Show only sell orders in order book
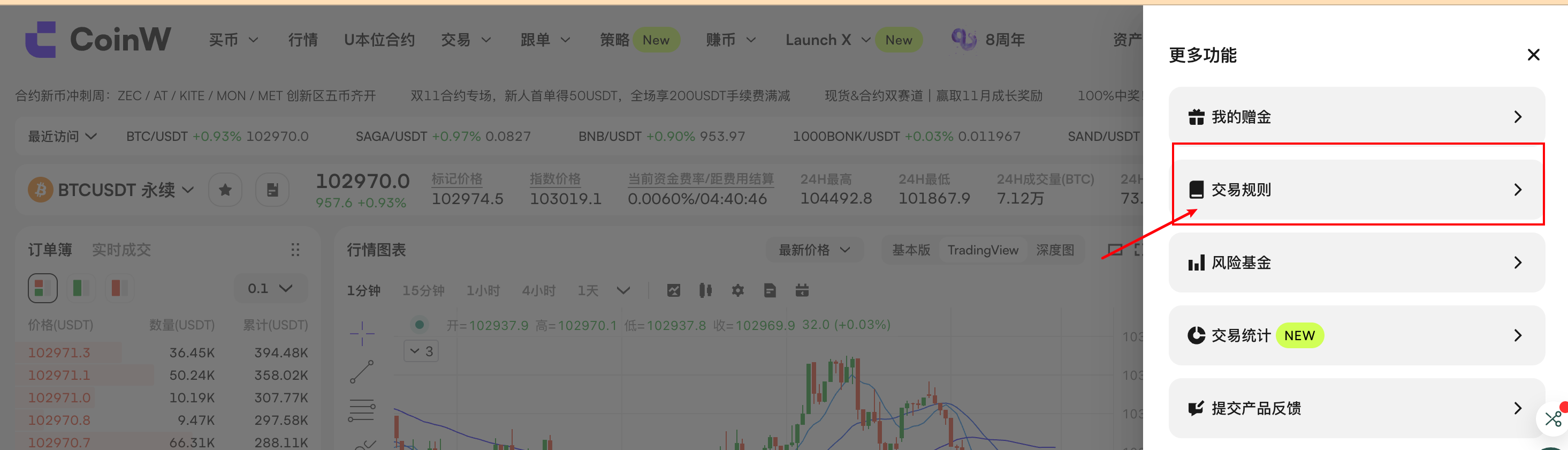Image resolution: width=1568 pixels, height=450 pixels. point(119,288)
